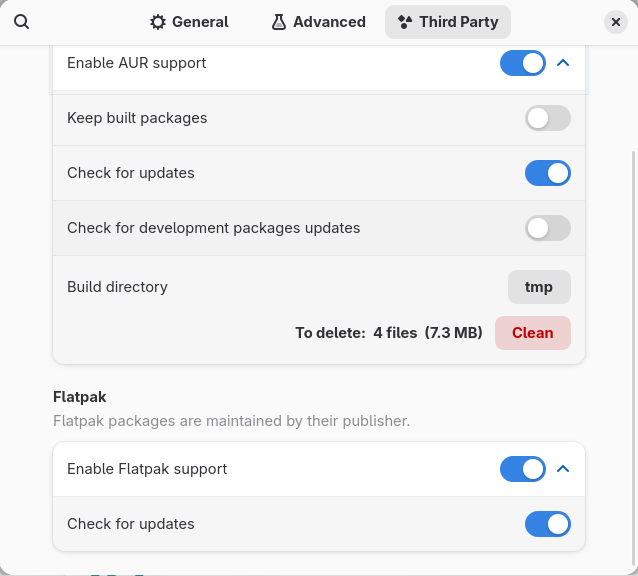Image resolution: width=638 pixels, height=576 pixels.
Task: Collapse the AUR support options chevron
Action: pyautogui.click(x=563, y=63)
